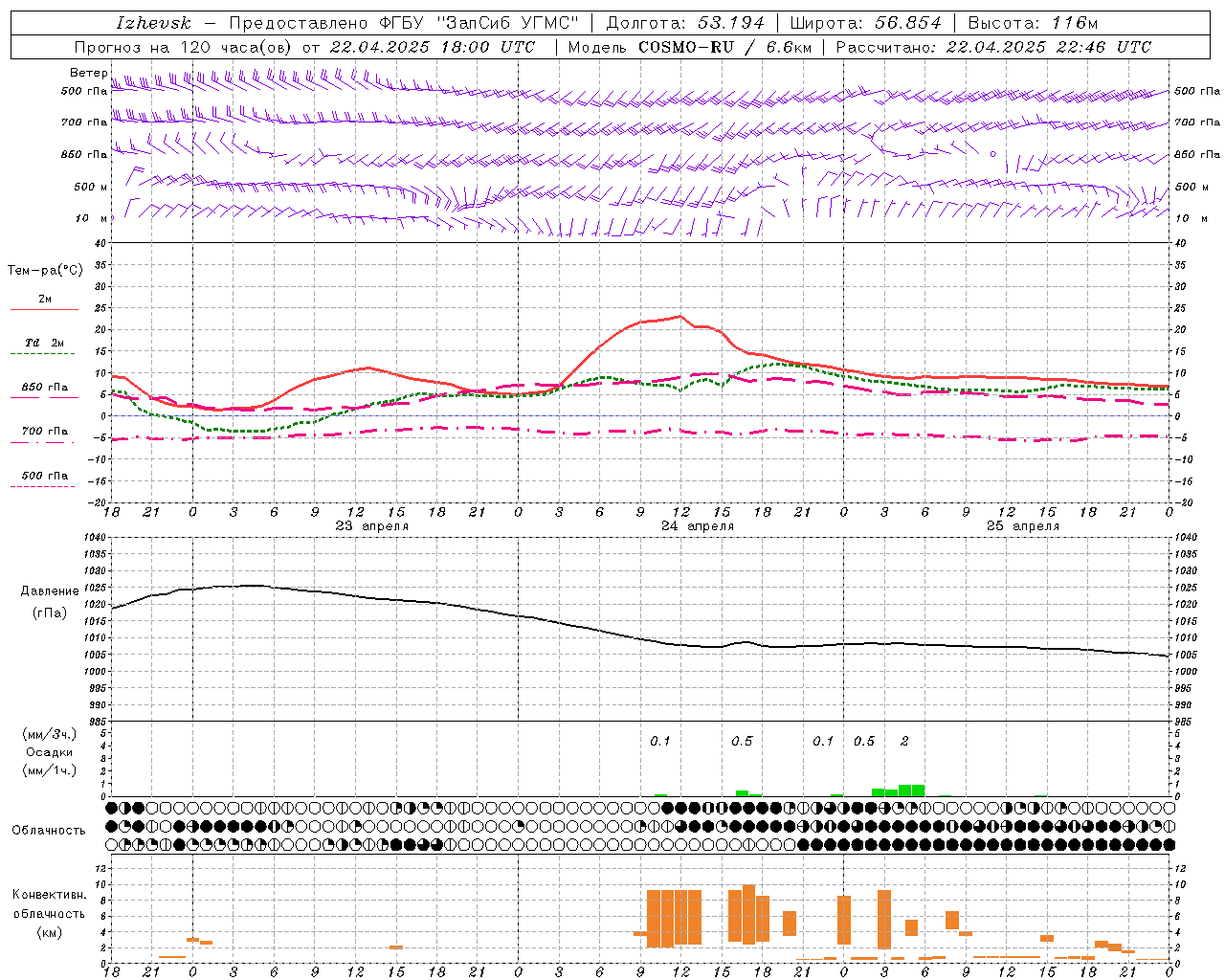The height and width of the screenshot is (980, 1225).
Task: Click the "Прогноз на 120 часа(ов)" forecast text
Action: (x=184, y=47)
